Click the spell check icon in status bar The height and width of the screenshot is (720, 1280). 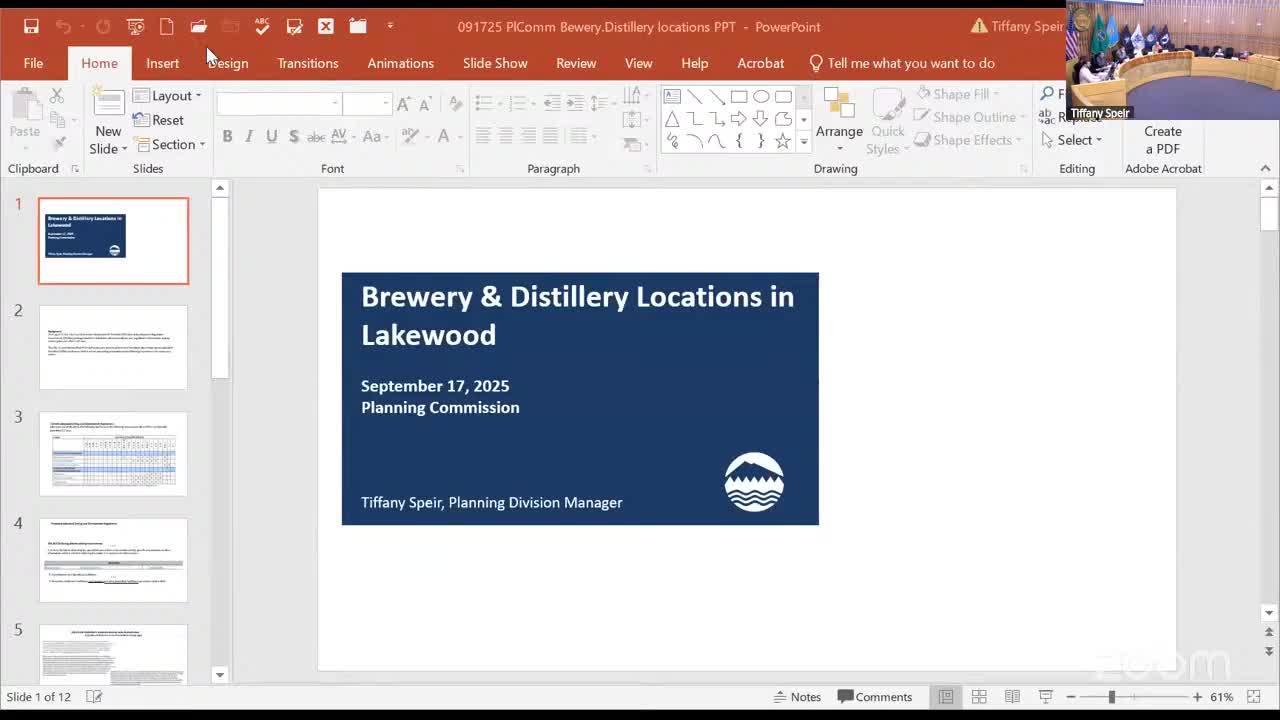click(x=93, y=697)
